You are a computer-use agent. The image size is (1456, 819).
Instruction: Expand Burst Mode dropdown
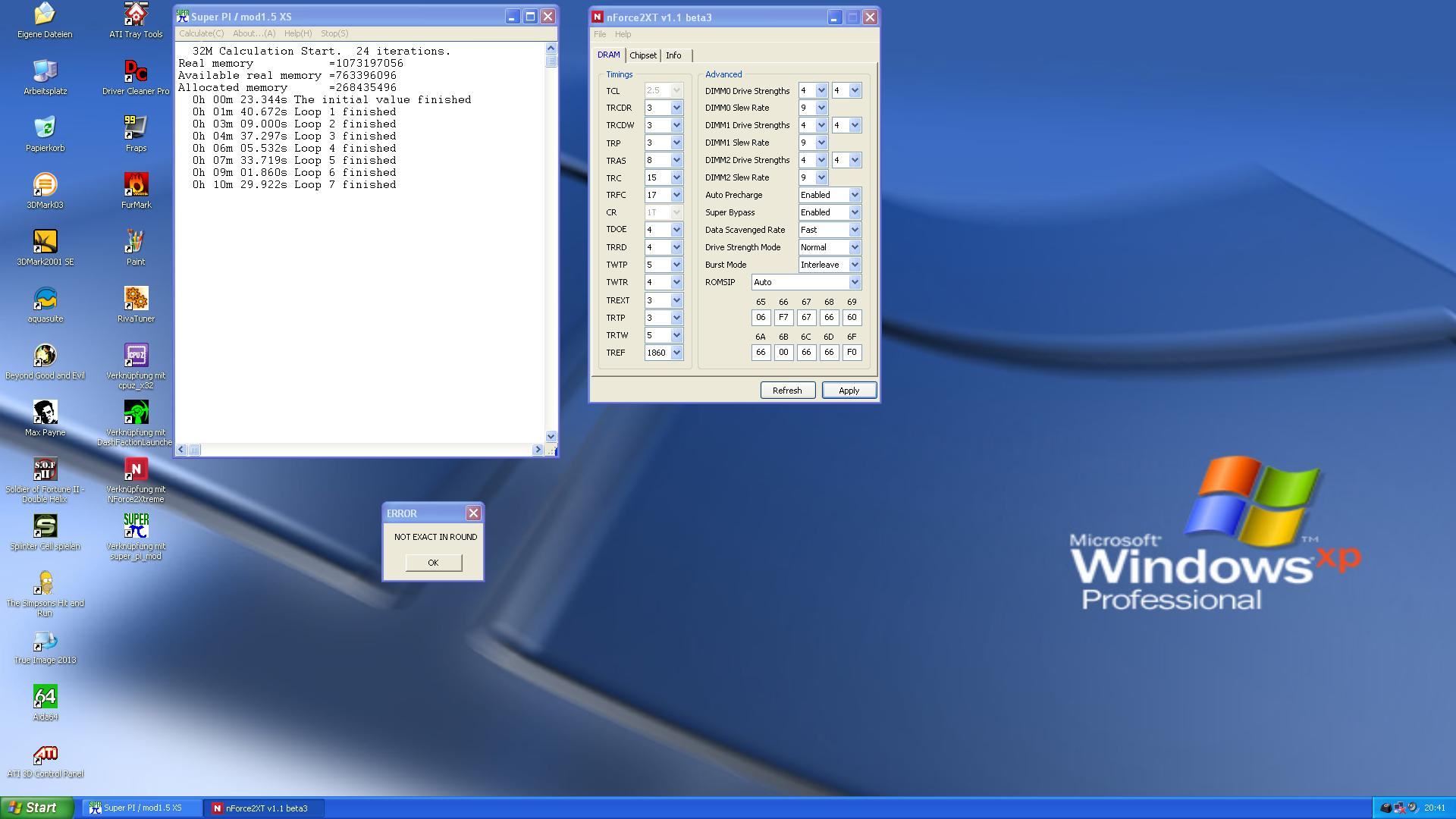pos(855,265)
